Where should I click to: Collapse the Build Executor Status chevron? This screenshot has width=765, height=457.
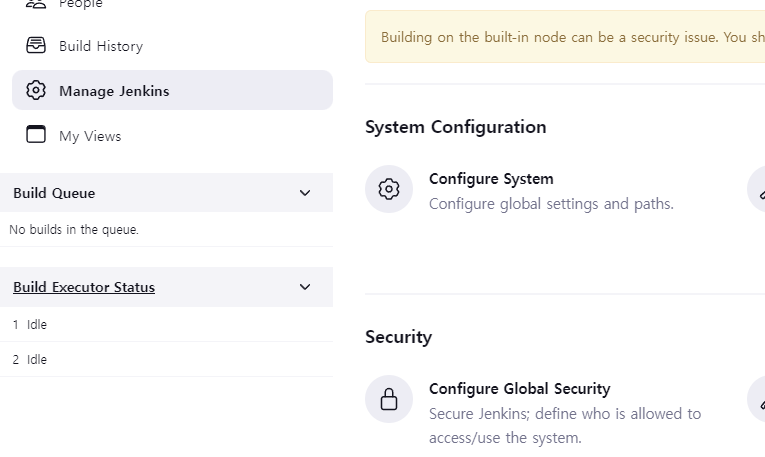coord(305,287)
